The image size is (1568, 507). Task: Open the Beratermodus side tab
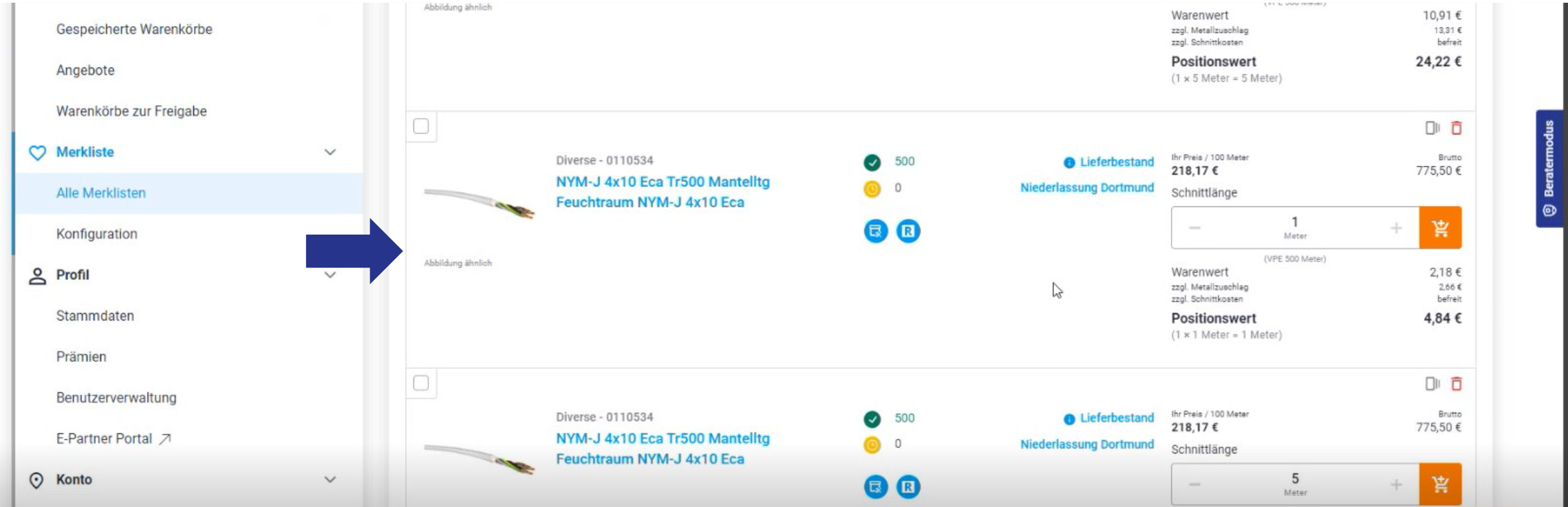[x=1549, y=169]
